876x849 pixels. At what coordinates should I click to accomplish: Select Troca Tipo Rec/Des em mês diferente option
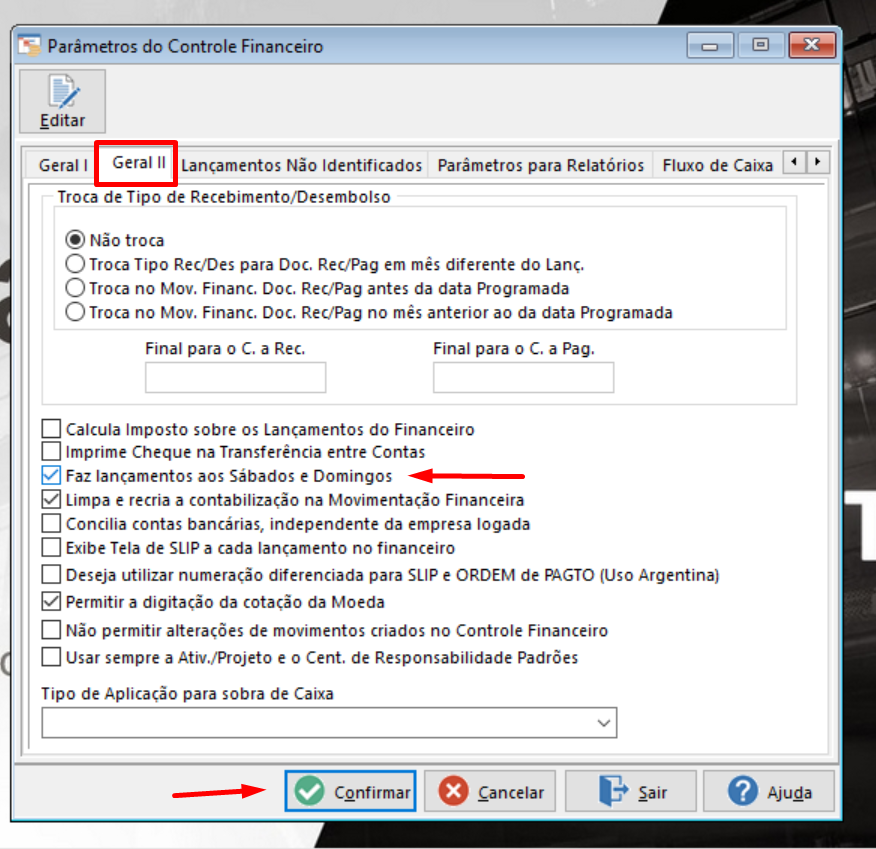point(75,264)
